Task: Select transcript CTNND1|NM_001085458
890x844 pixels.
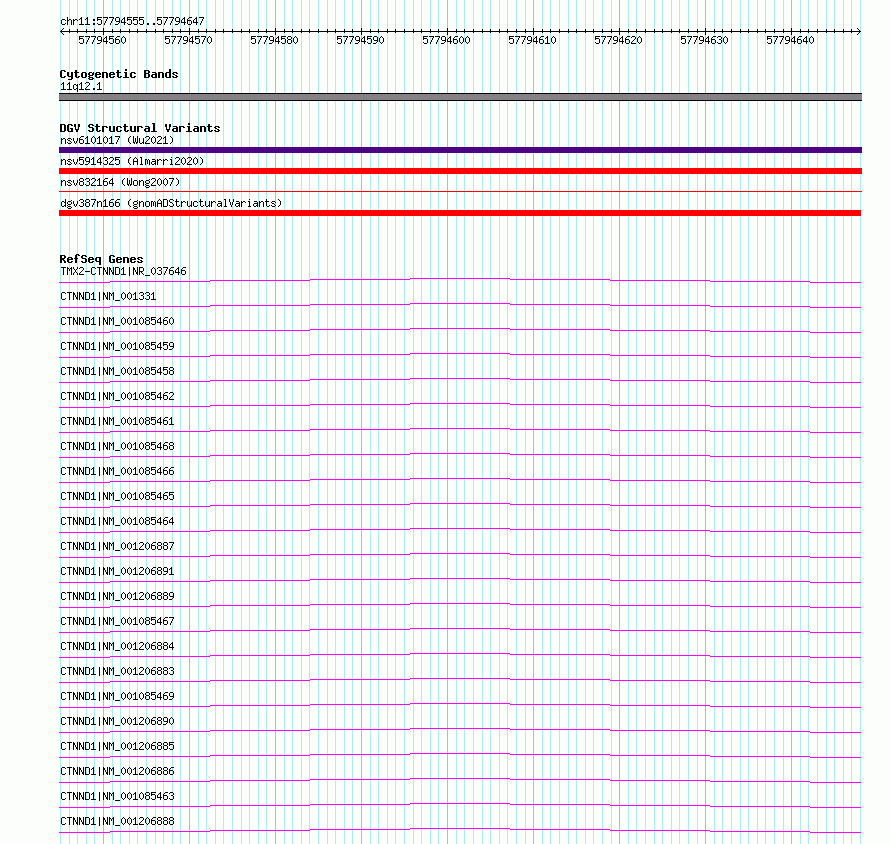Action: click(117, 371)
